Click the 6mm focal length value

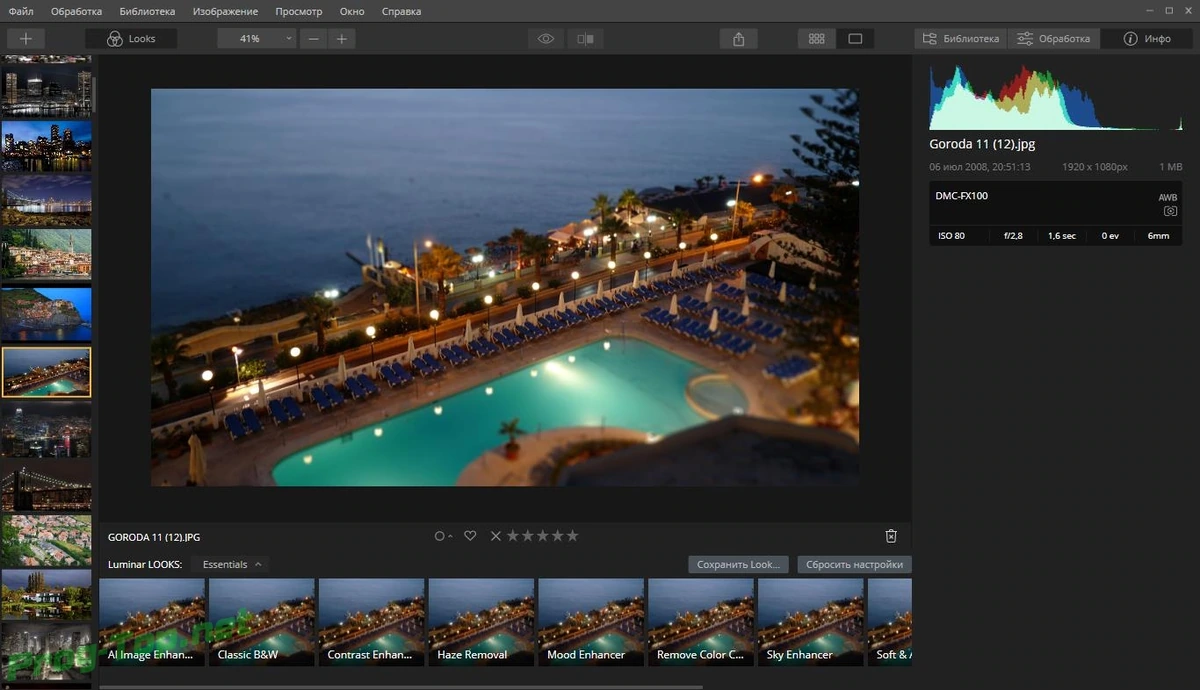(x=1159, y=236)
